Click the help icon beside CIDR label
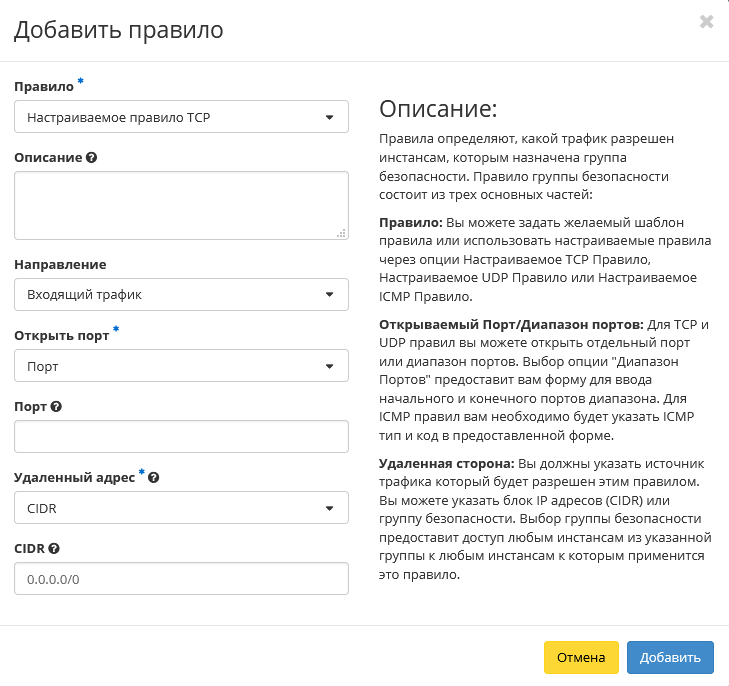 pyautogui.click(x=54, y=549)
